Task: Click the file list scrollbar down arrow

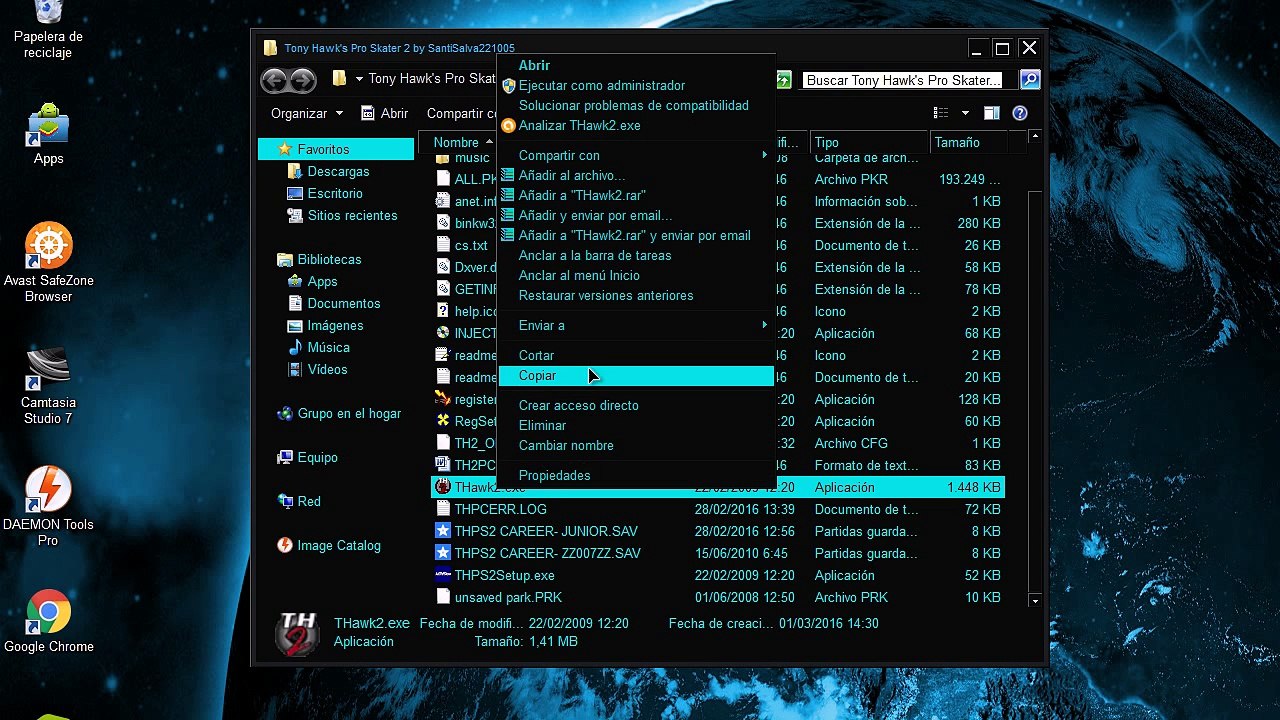Action: tap(1035, 600)
